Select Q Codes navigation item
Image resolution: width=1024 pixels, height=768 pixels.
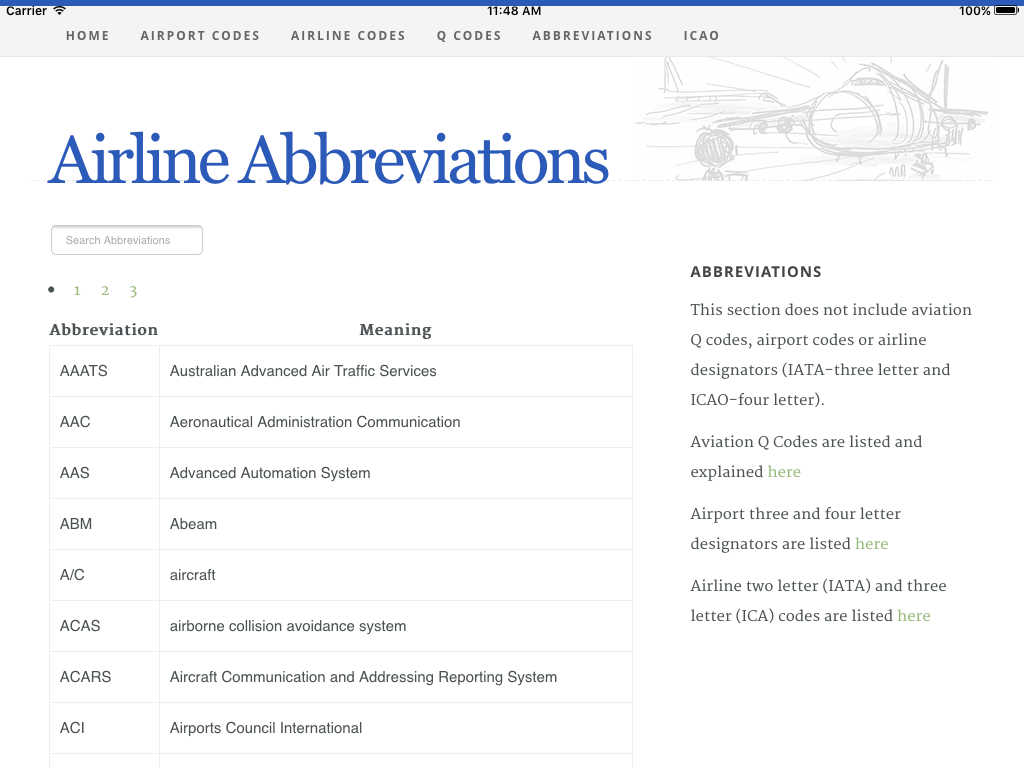pos(469,36)
